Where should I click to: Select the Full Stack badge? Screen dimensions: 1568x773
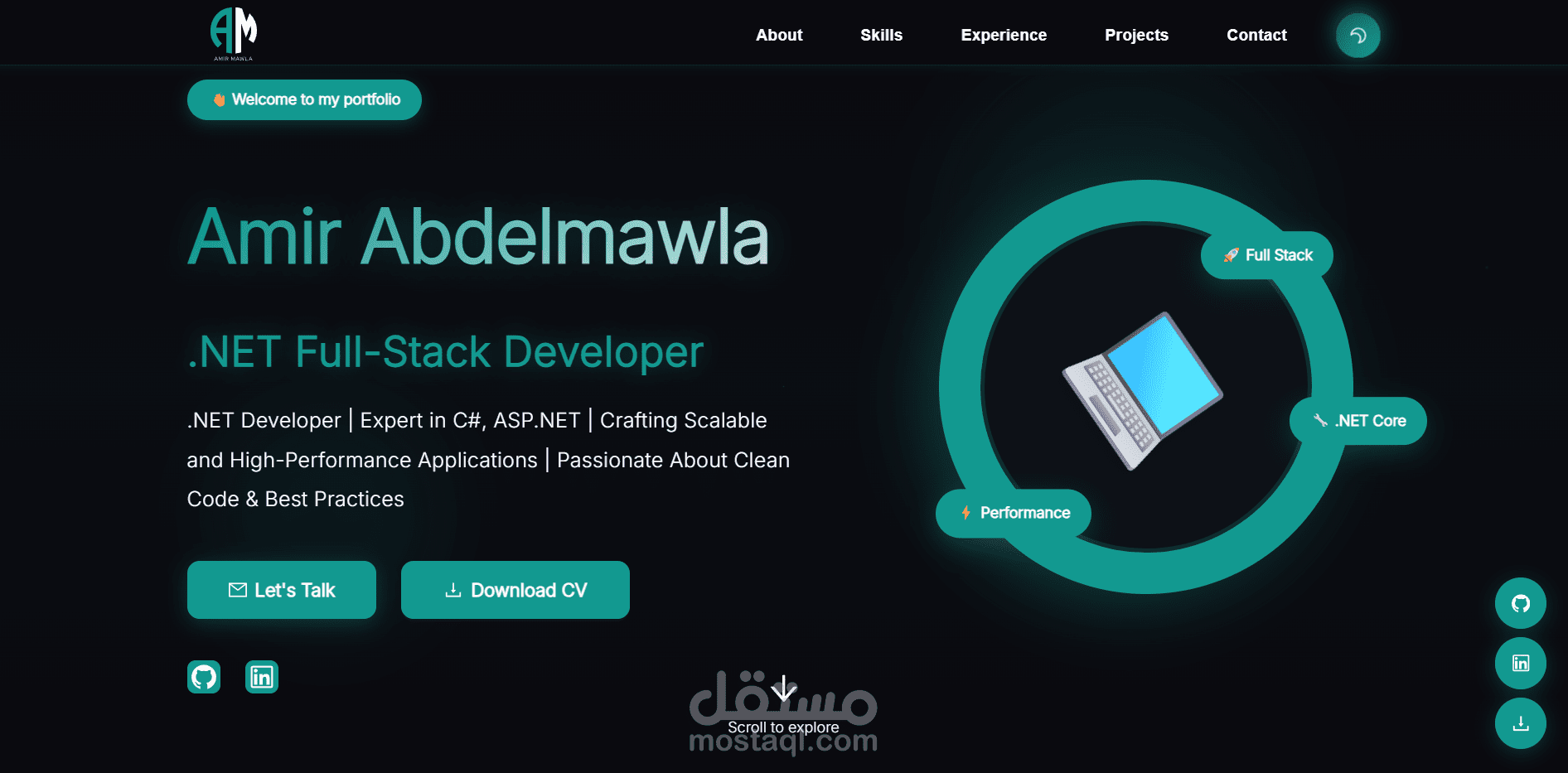1267,255
